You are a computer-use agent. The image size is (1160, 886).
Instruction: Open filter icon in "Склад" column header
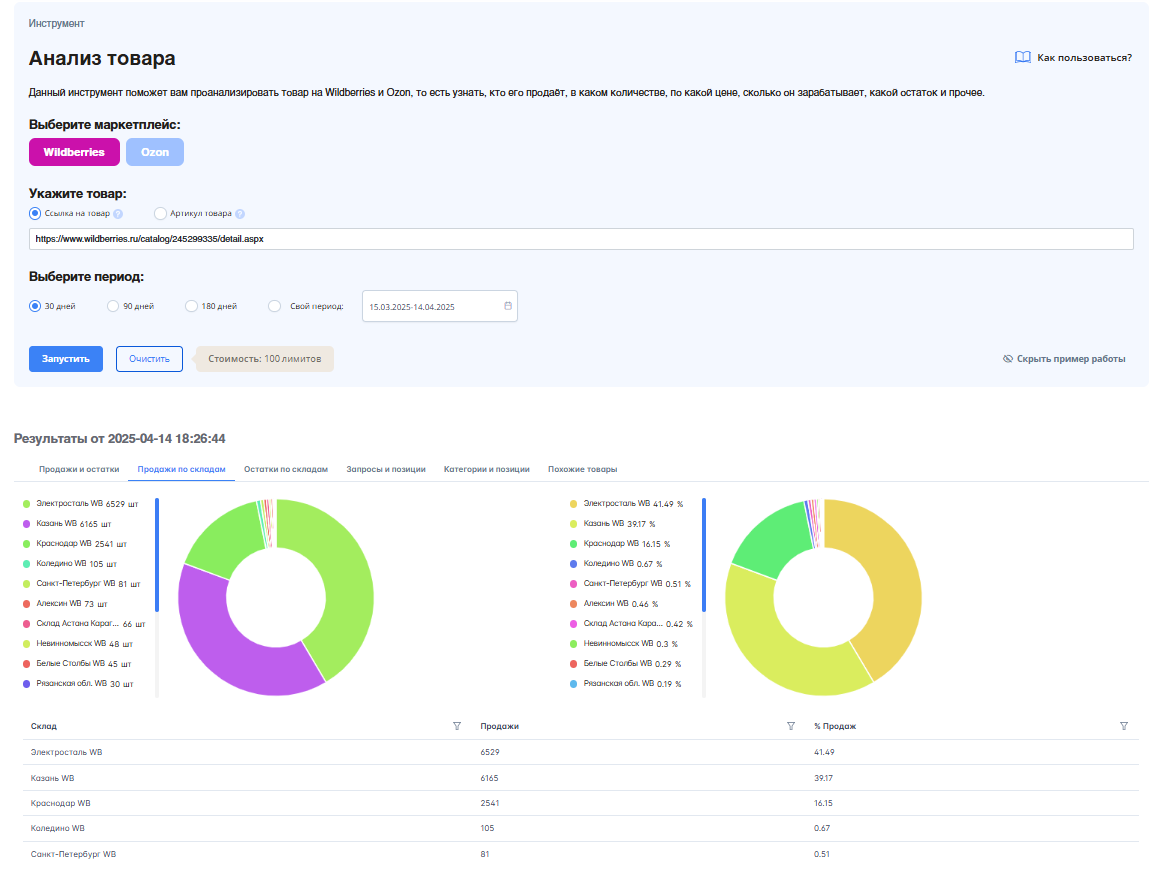click(457, 726)
